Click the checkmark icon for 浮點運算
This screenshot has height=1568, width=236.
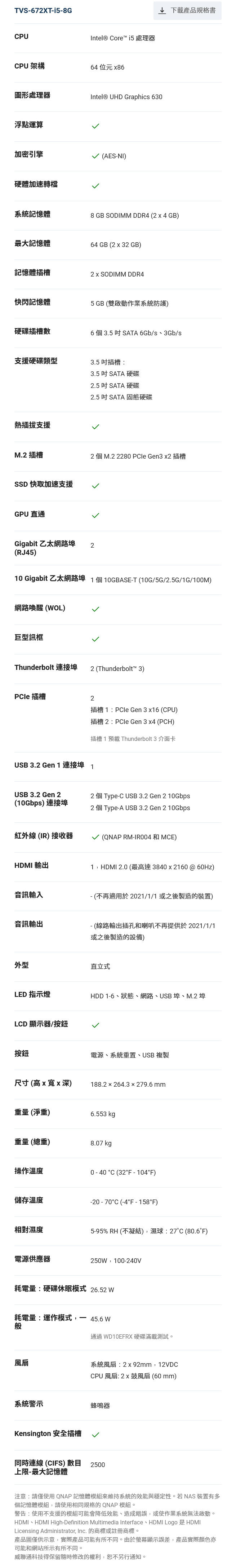95,126
